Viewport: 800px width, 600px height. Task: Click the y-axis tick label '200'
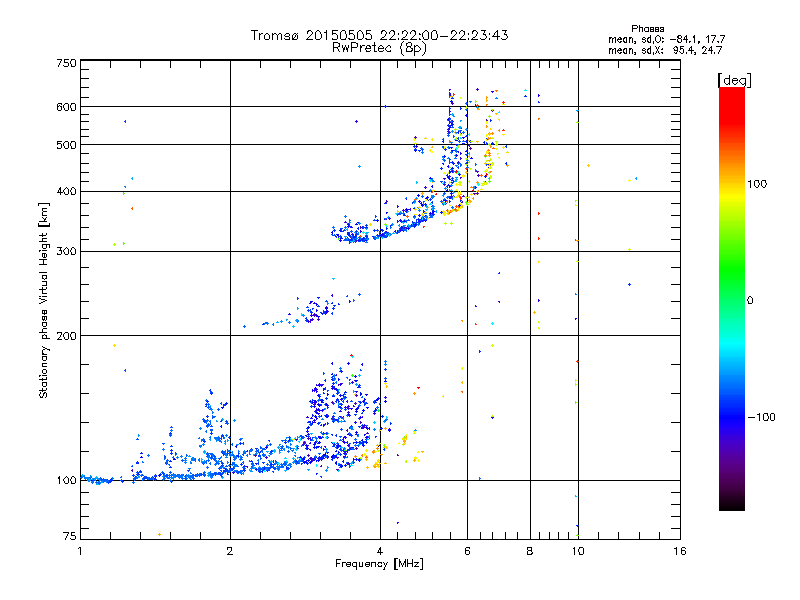pos(66,336)
